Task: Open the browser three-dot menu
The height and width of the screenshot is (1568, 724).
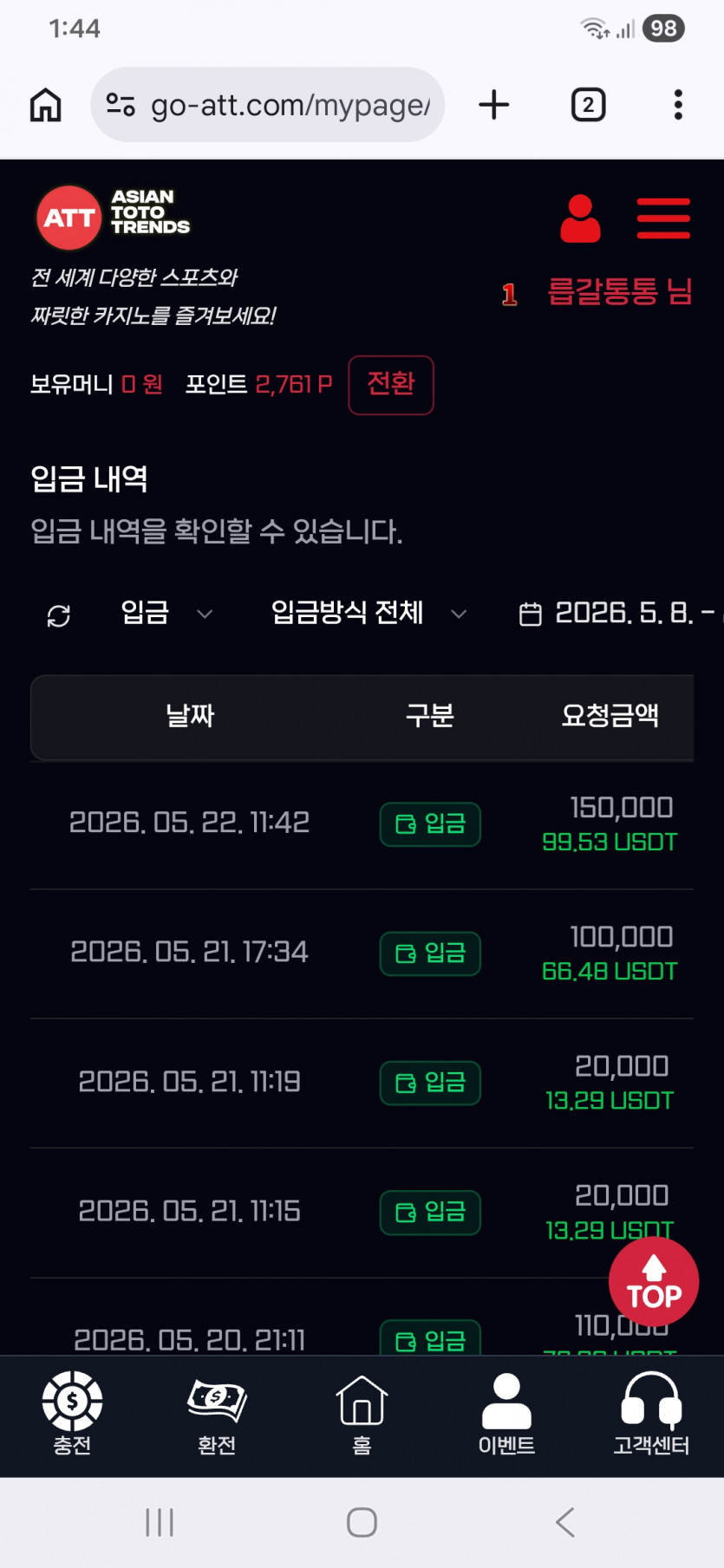Action: [x=678, y=105]
